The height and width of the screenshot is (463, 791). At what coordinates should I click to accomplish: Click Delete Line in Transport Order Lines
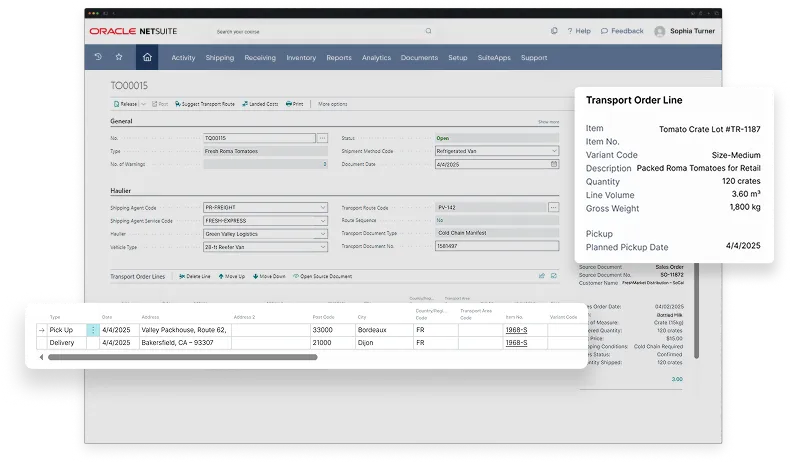point(195,276)
